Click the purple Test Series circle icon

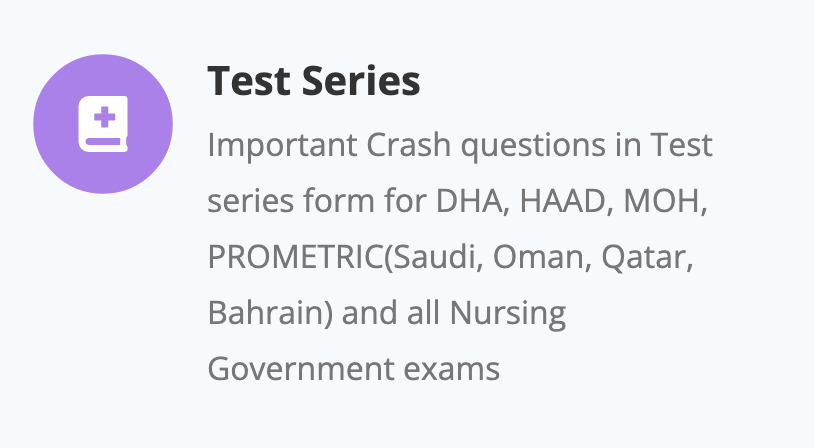pos(103,125)
